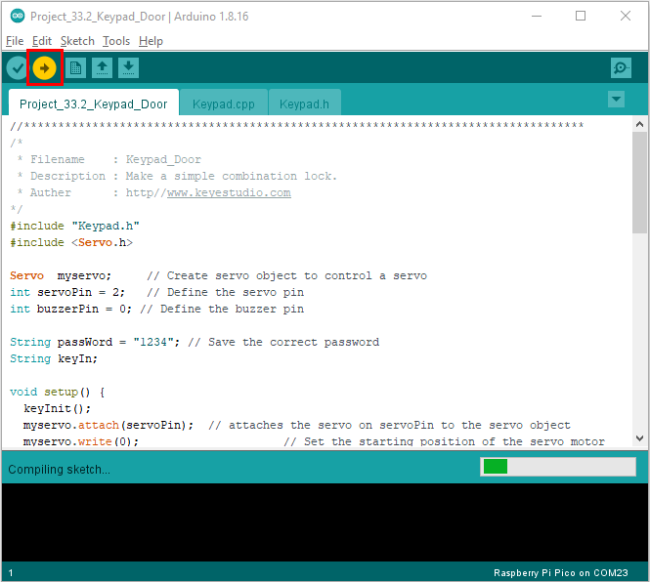Click 'myservo.attach(servoPin);' statement

109,425
